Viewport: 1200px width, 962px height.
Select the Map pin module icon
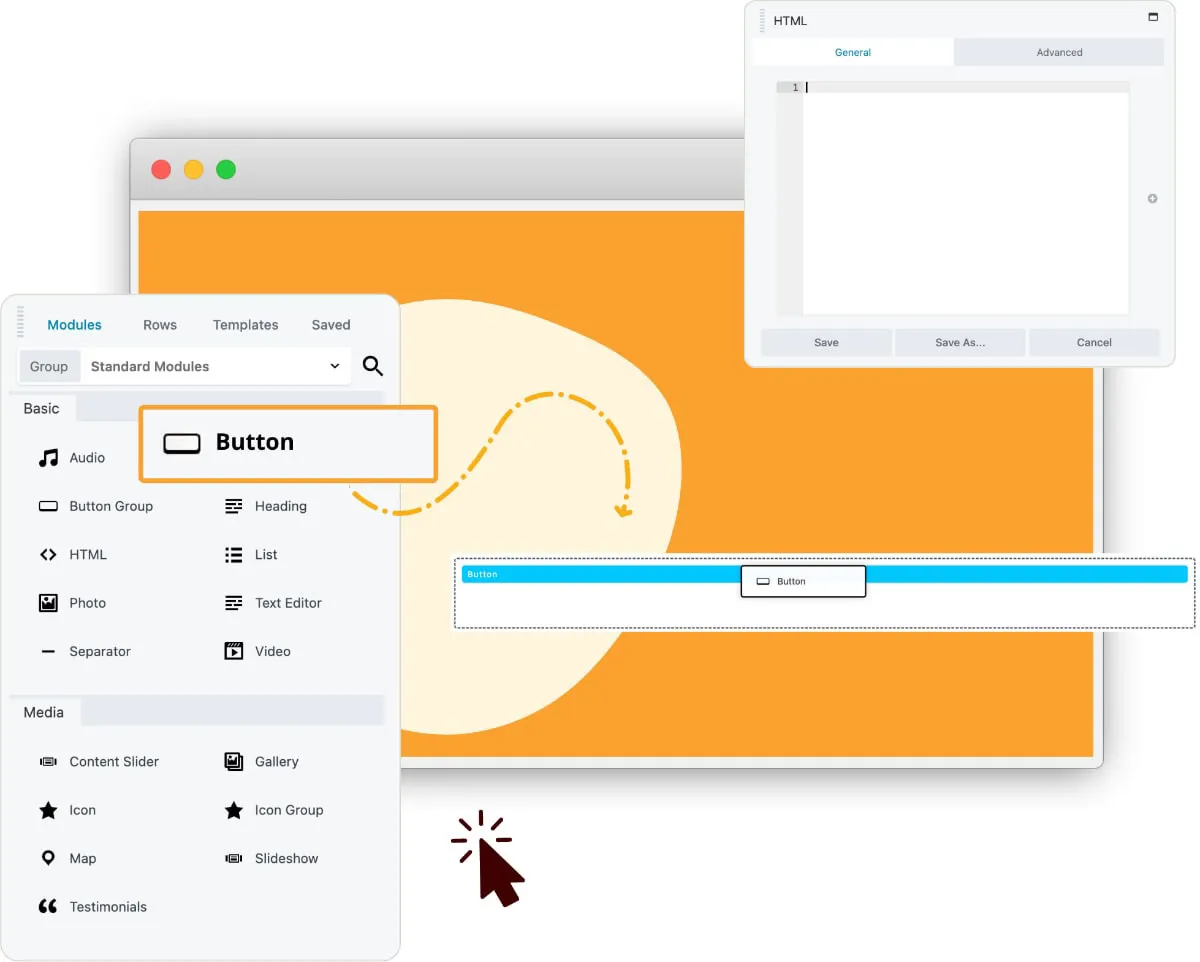[x=47, y=858]
